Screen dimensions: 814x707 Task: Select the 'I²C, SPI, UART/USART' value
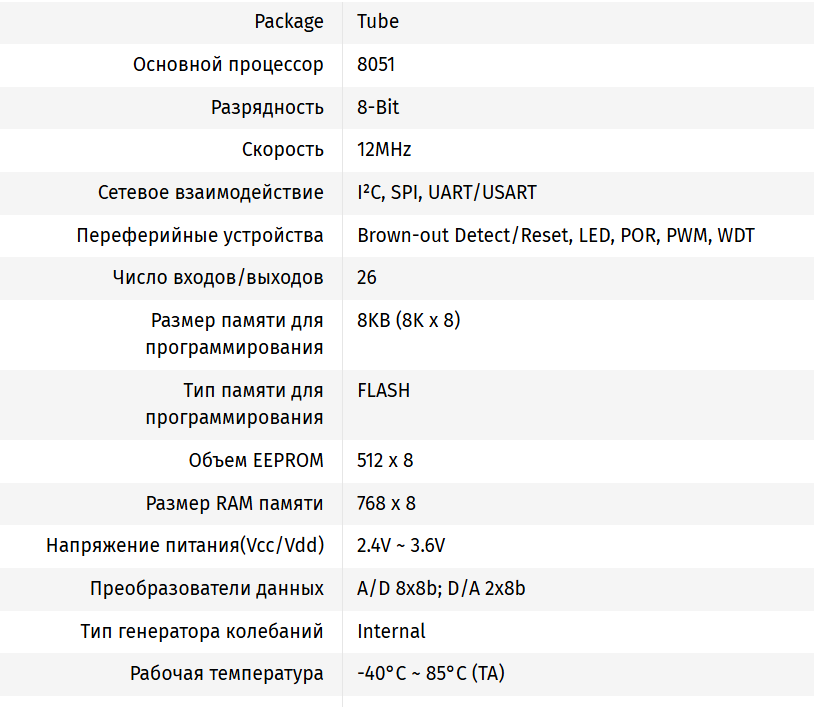(x=447, y=192)
